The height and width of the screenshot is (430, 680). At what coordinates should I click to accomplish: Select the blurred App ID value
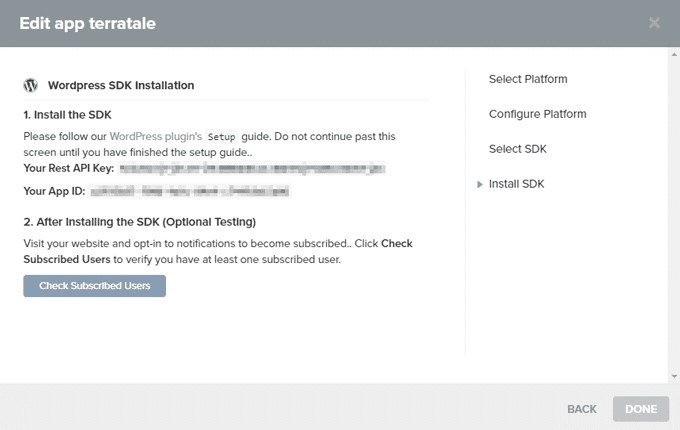190,191
